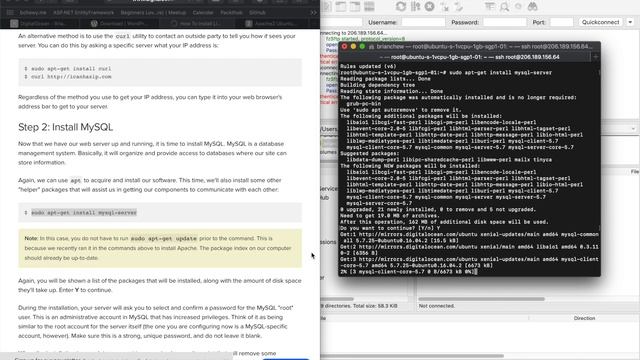Screen dimensions: 640x360
Task: Click Terminal window title brianchew
Action: coord(482,47)
